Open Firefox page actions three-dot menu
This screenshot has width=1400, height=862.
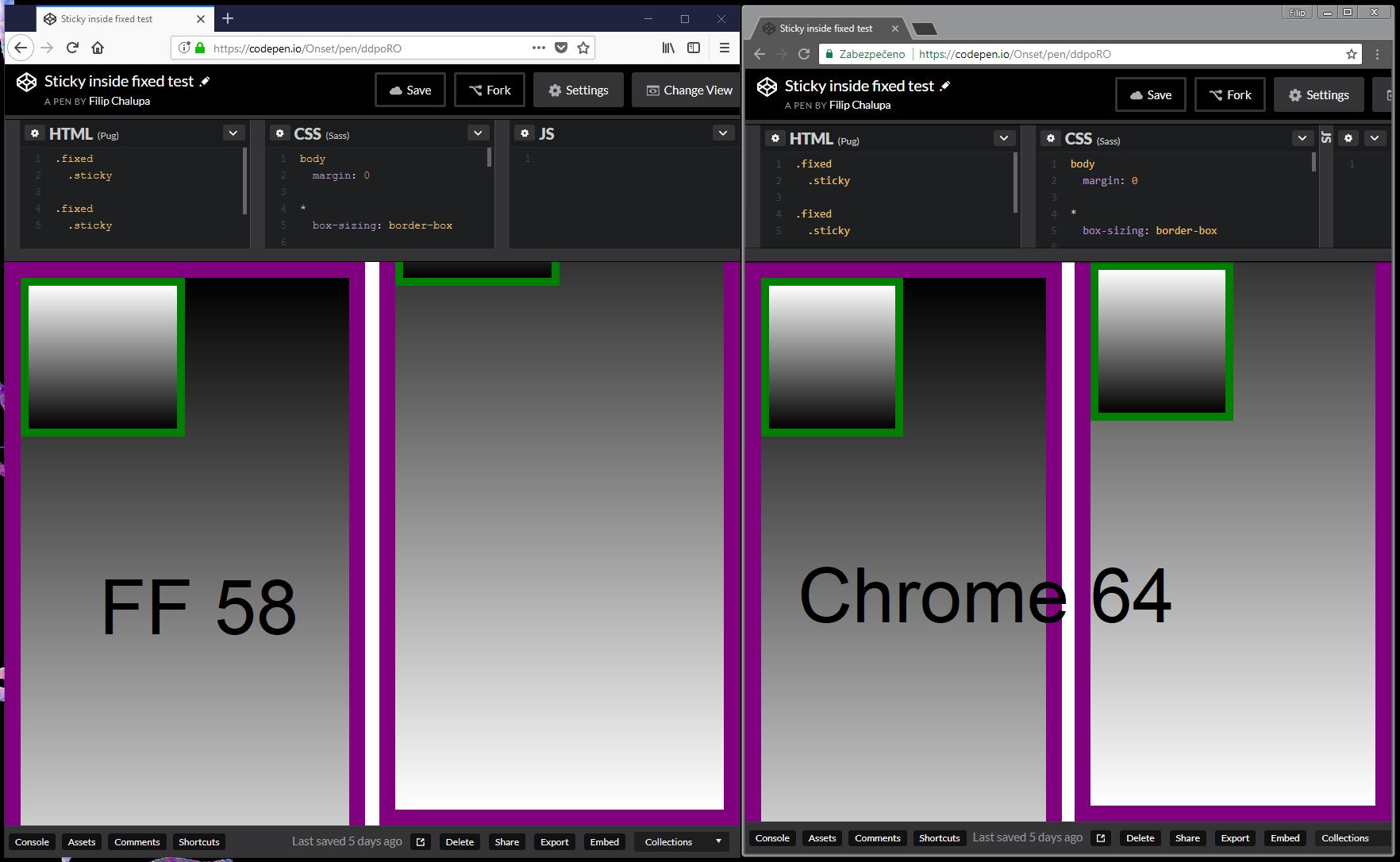pos(538,48)
